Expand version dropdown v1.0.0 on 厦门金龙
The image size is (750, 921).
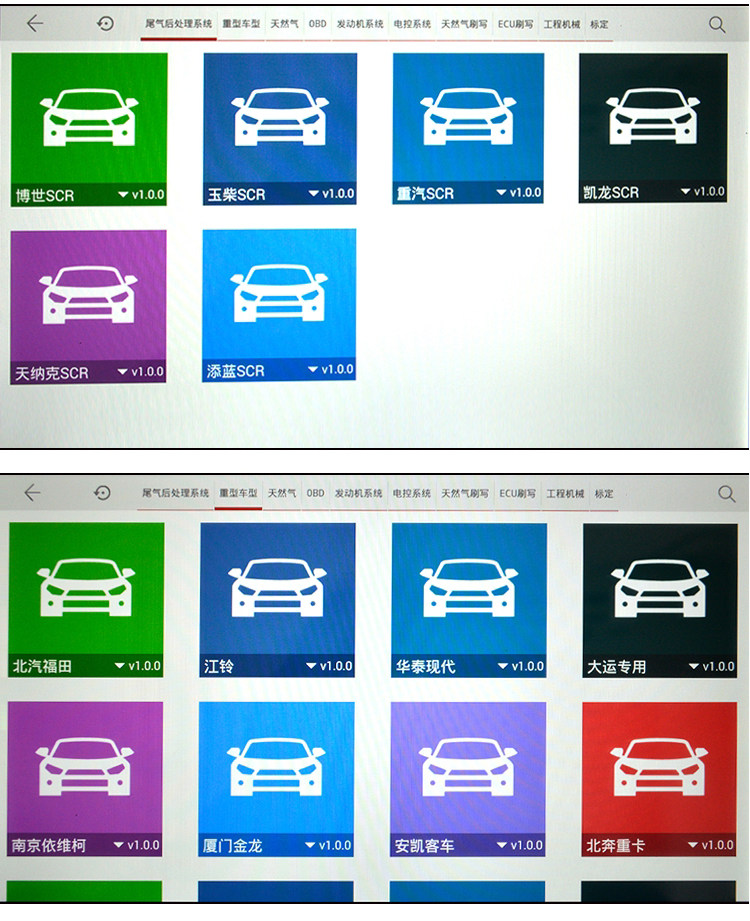[328, 846]
